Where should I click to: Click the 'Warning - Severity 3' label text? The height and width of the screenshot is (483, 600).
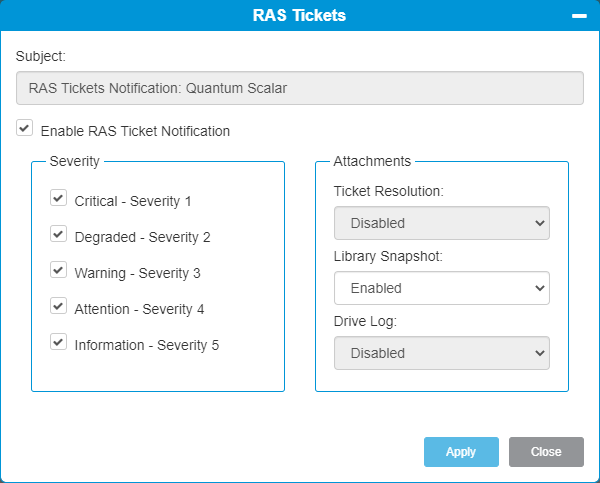137,273
